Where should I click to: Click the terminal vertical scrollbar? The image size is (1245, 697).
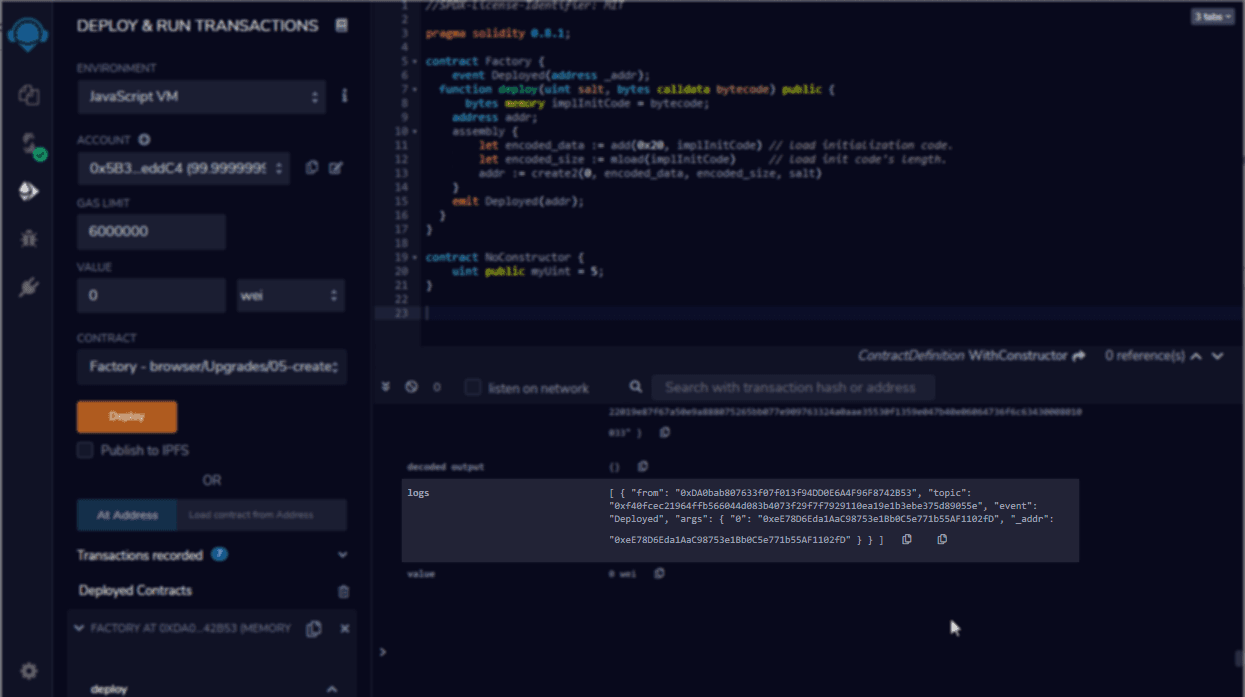[1239, 658]
